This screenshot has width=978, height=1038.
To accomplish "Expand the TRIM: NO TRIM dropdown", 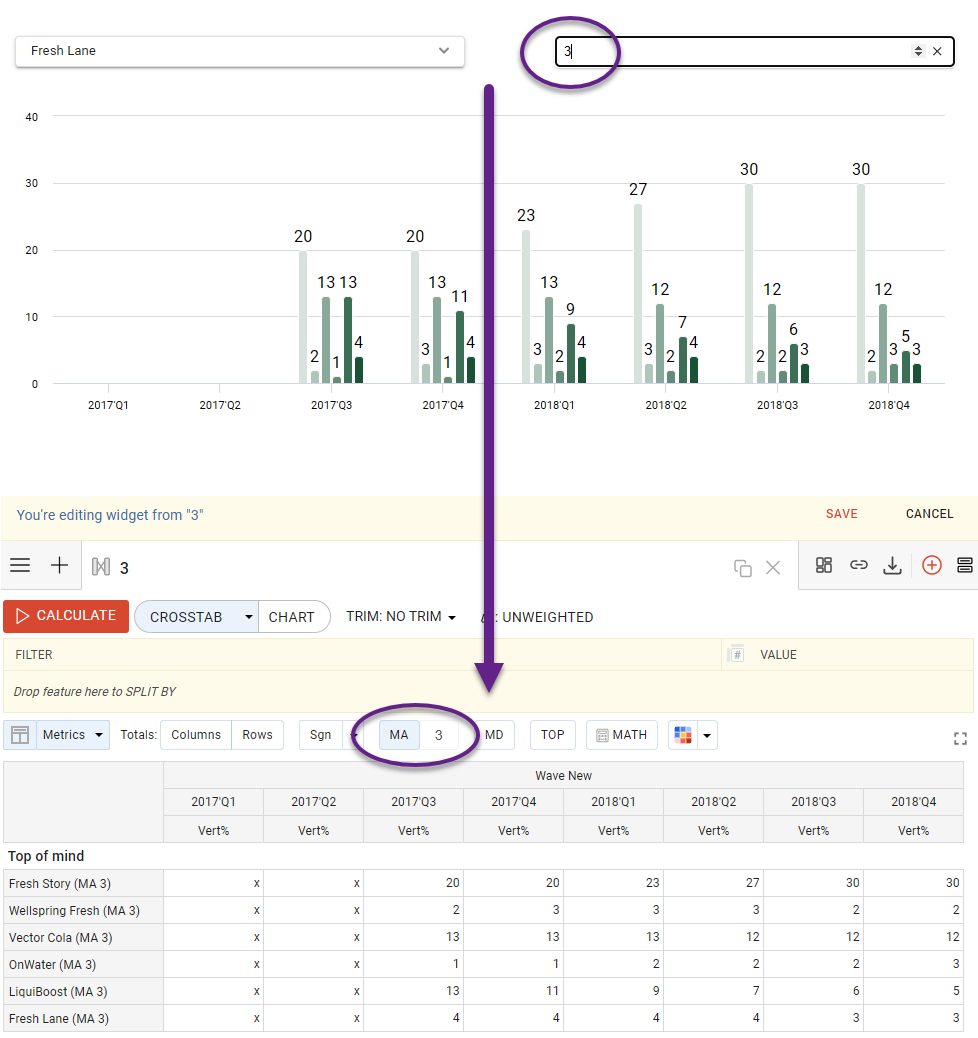I will click(401, 617).
